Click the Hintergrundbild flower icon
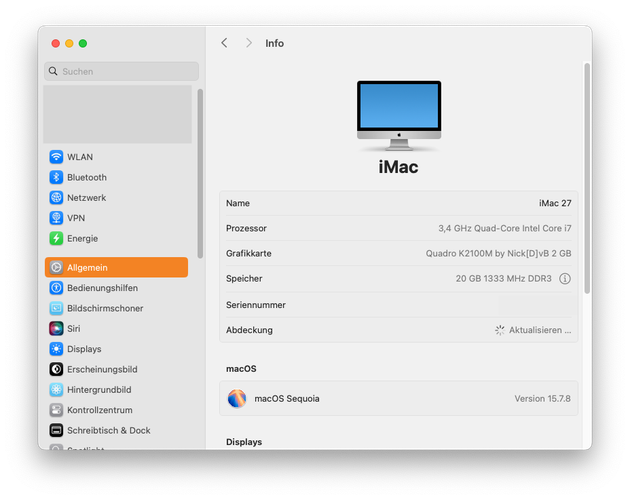630x500 pixels. tap(56, 390)
